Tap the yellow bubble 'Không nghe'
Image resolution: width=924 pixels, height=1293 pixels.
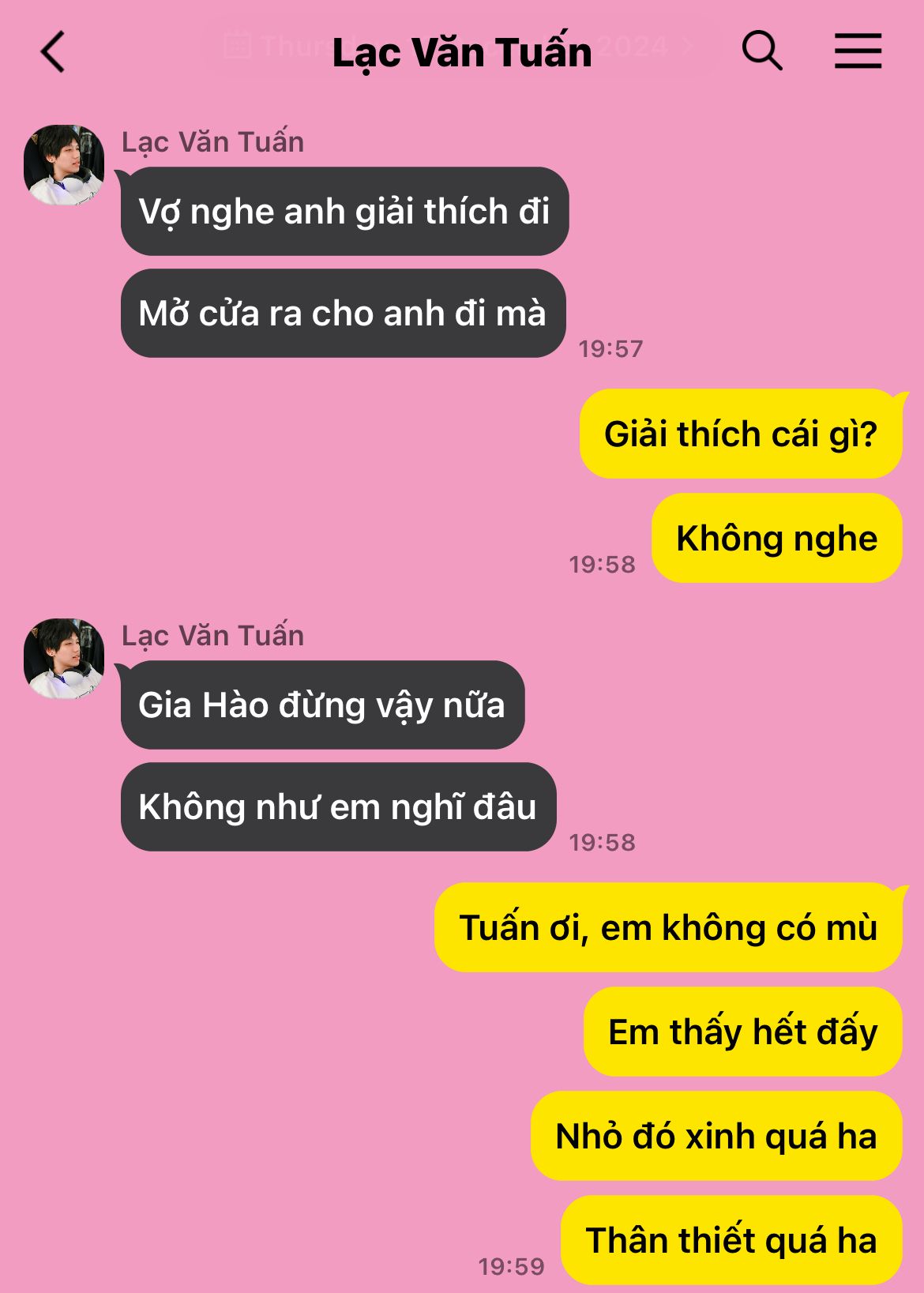777,538
